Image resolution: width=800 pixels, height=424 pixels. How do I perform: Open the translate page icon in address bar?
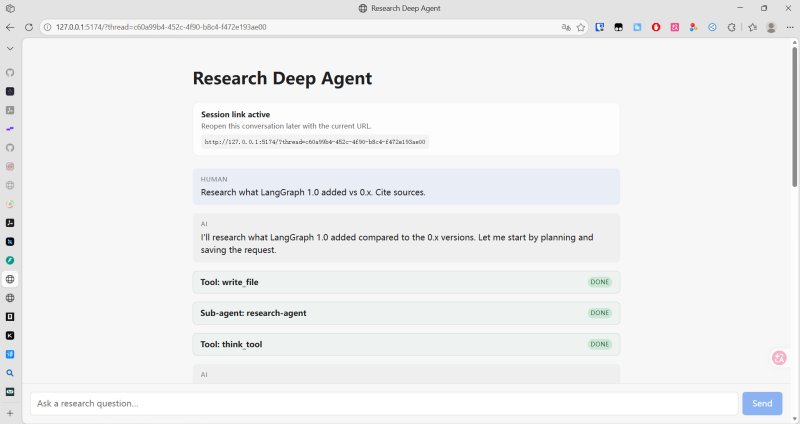point(566,27)
